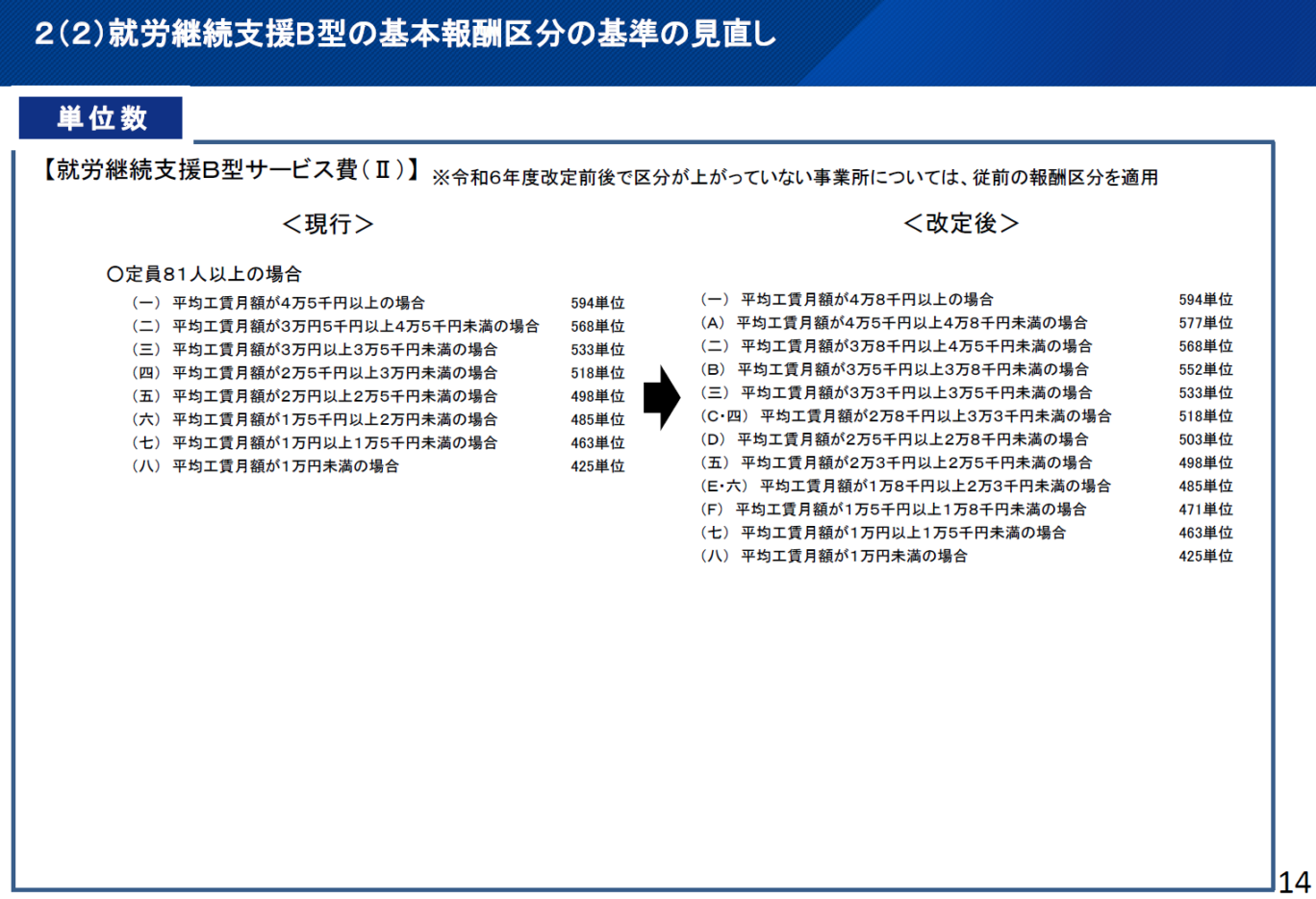Click the ※令和6年度改定前後 note text

click(x=795, y=178)
